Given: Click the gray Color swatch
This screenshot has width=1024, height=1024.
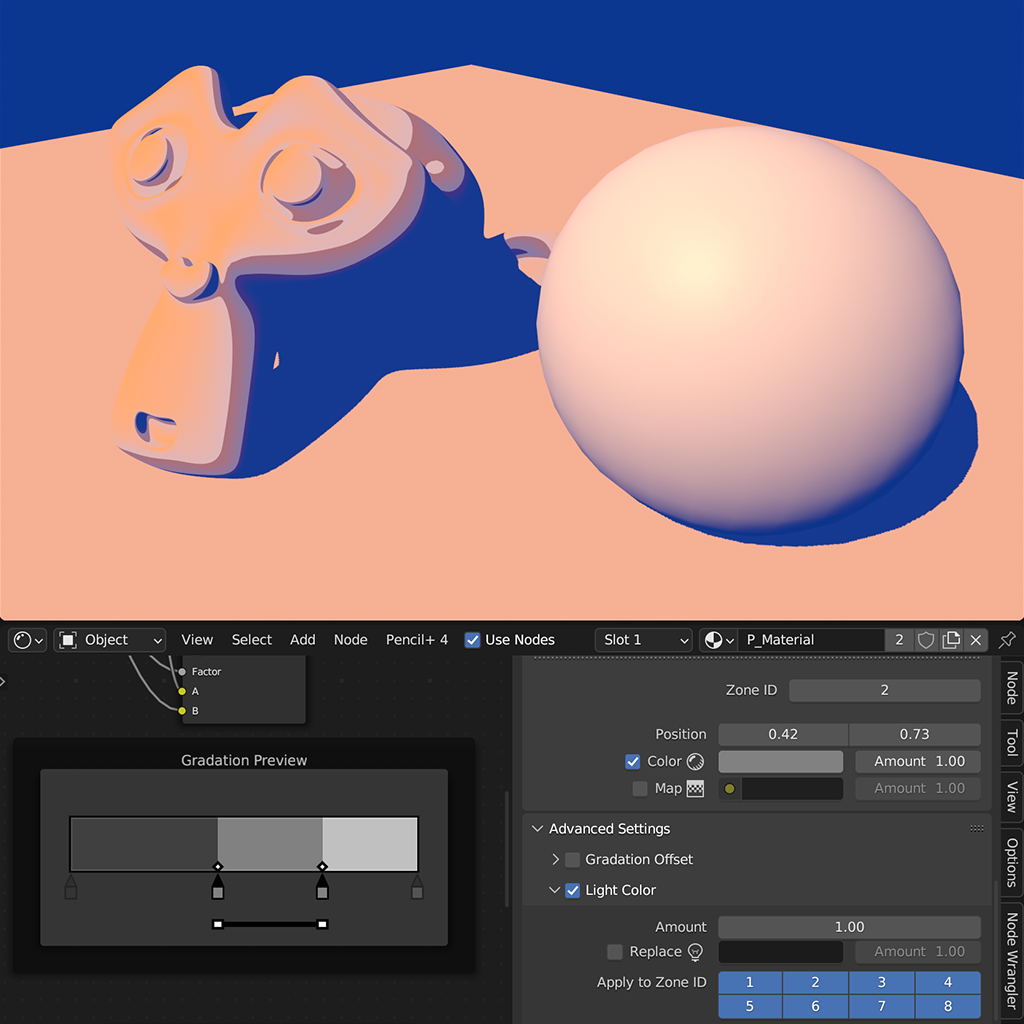Looking at the screenshot, I should 780,762.
